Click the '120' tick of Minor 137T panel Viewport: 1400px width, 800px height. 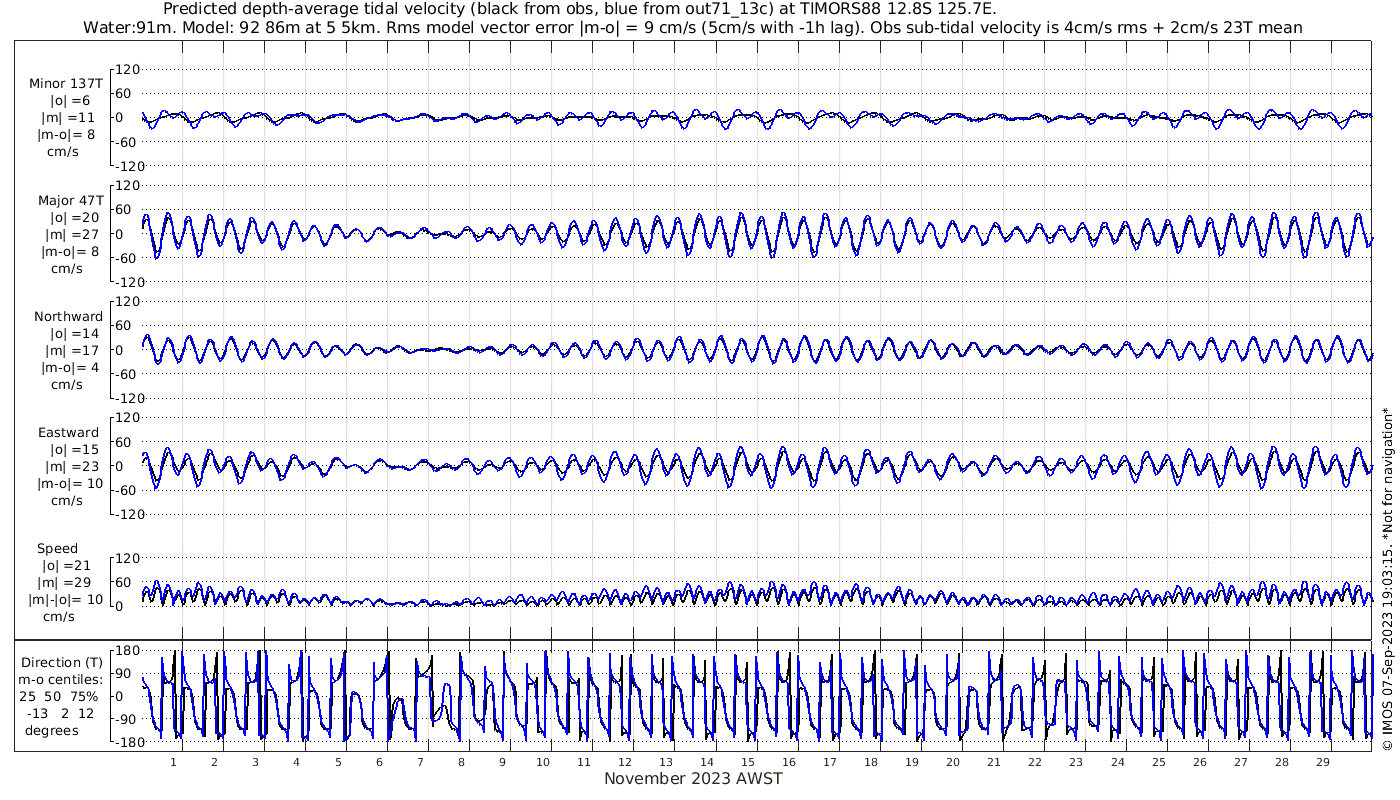pos(127,69)
